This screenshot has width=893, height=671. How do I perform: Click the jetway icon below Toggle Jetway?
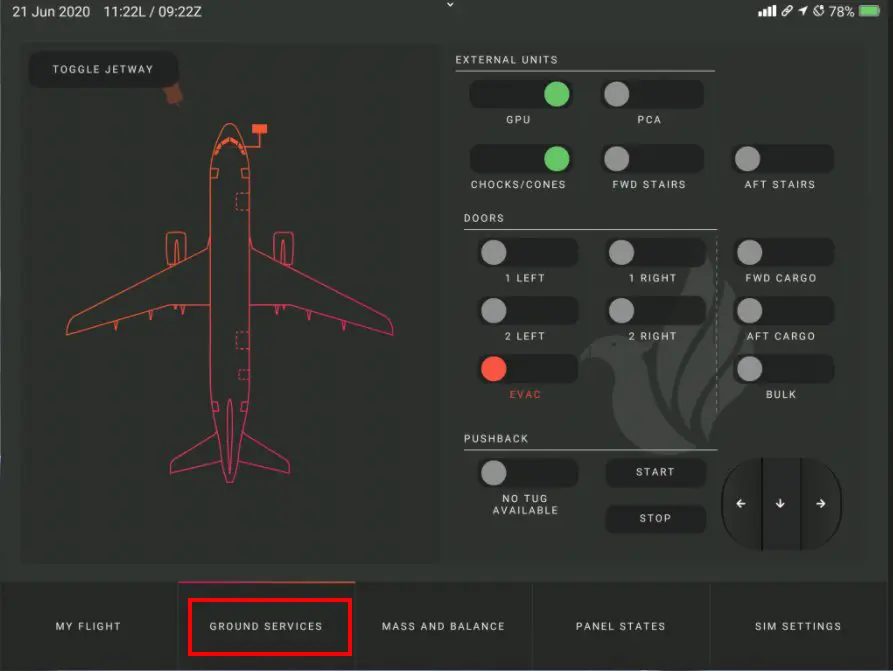173,94
